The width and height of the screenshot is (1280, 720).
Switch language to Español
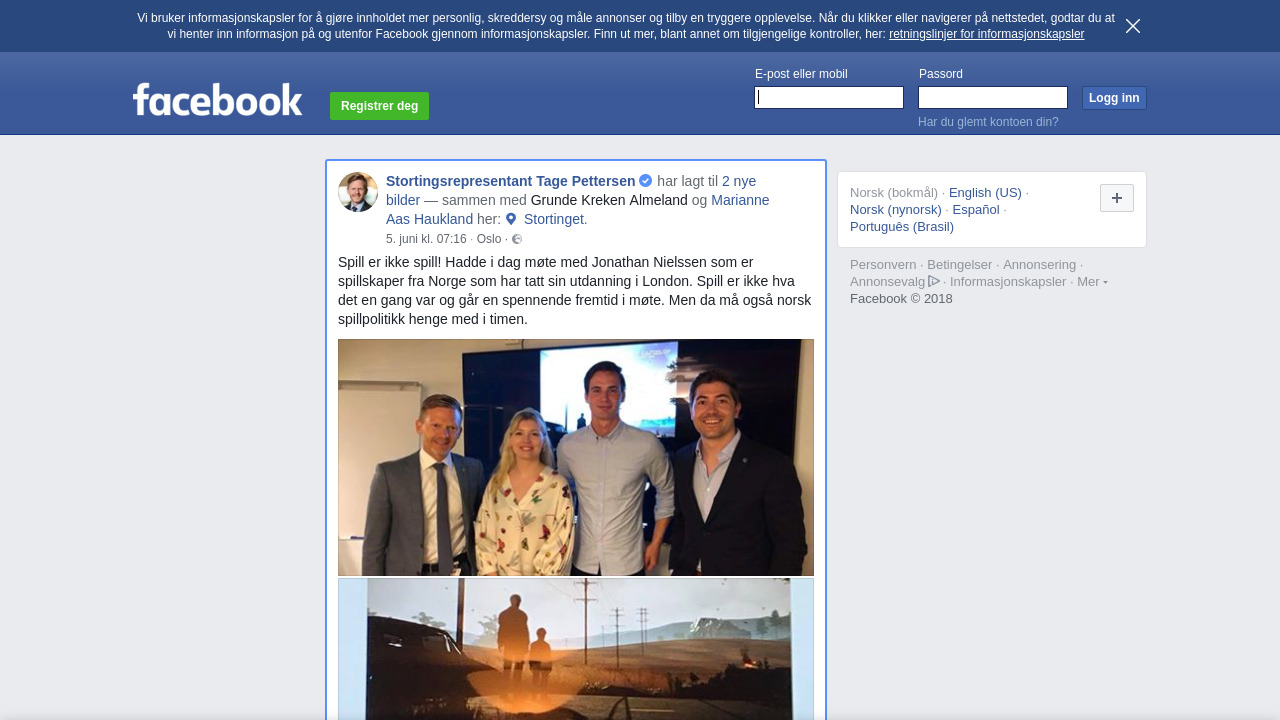[976, 209]
